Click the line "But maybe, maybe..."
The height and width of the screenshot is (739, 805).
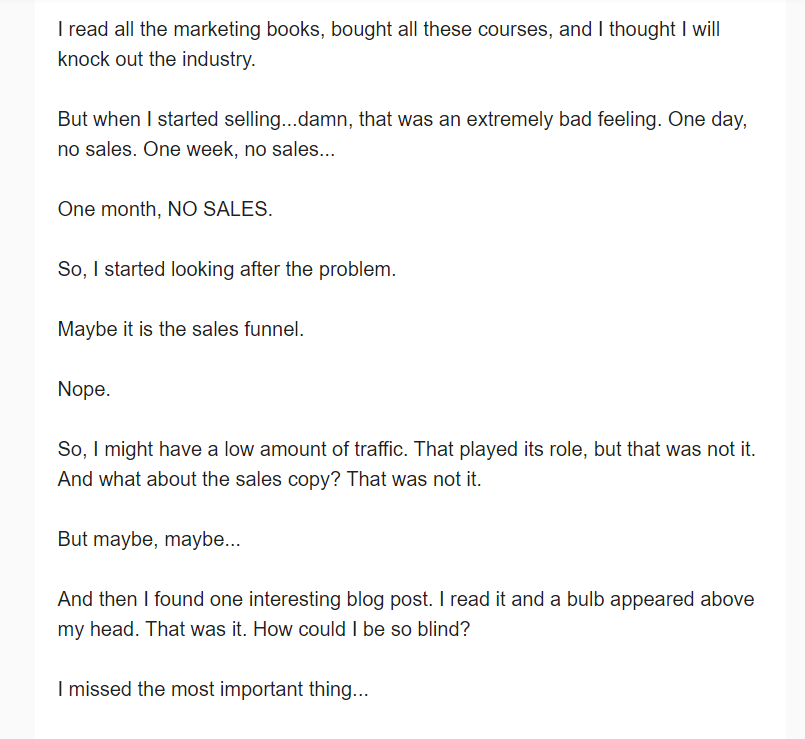(149, 539)
